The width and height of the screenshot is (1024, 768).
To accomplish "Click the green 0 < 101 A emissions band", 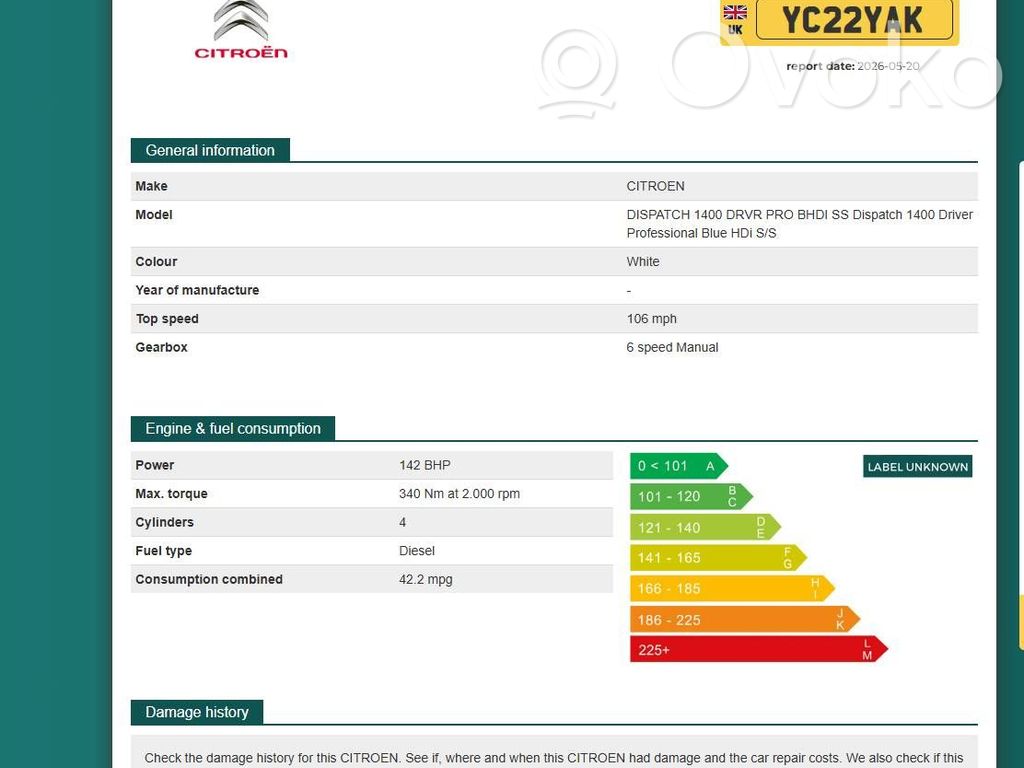I will pos(679,466).
